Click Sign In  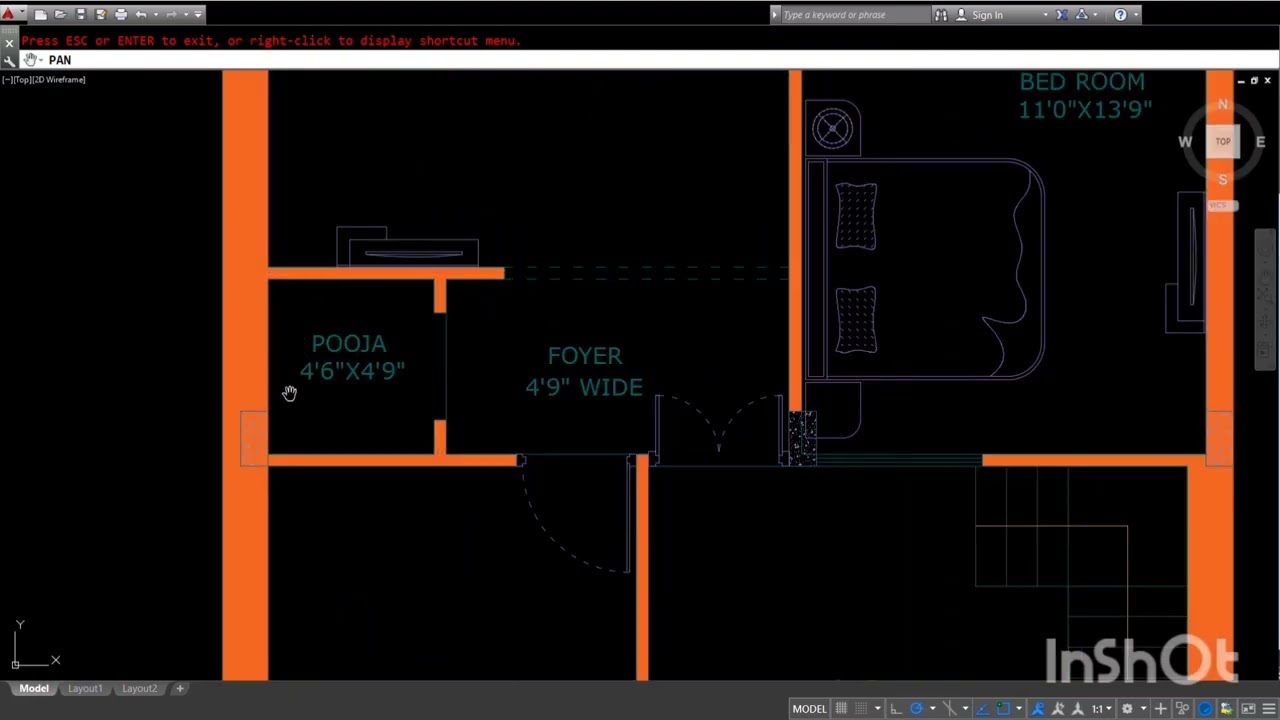pyautogui.click(x=987, y=15)
